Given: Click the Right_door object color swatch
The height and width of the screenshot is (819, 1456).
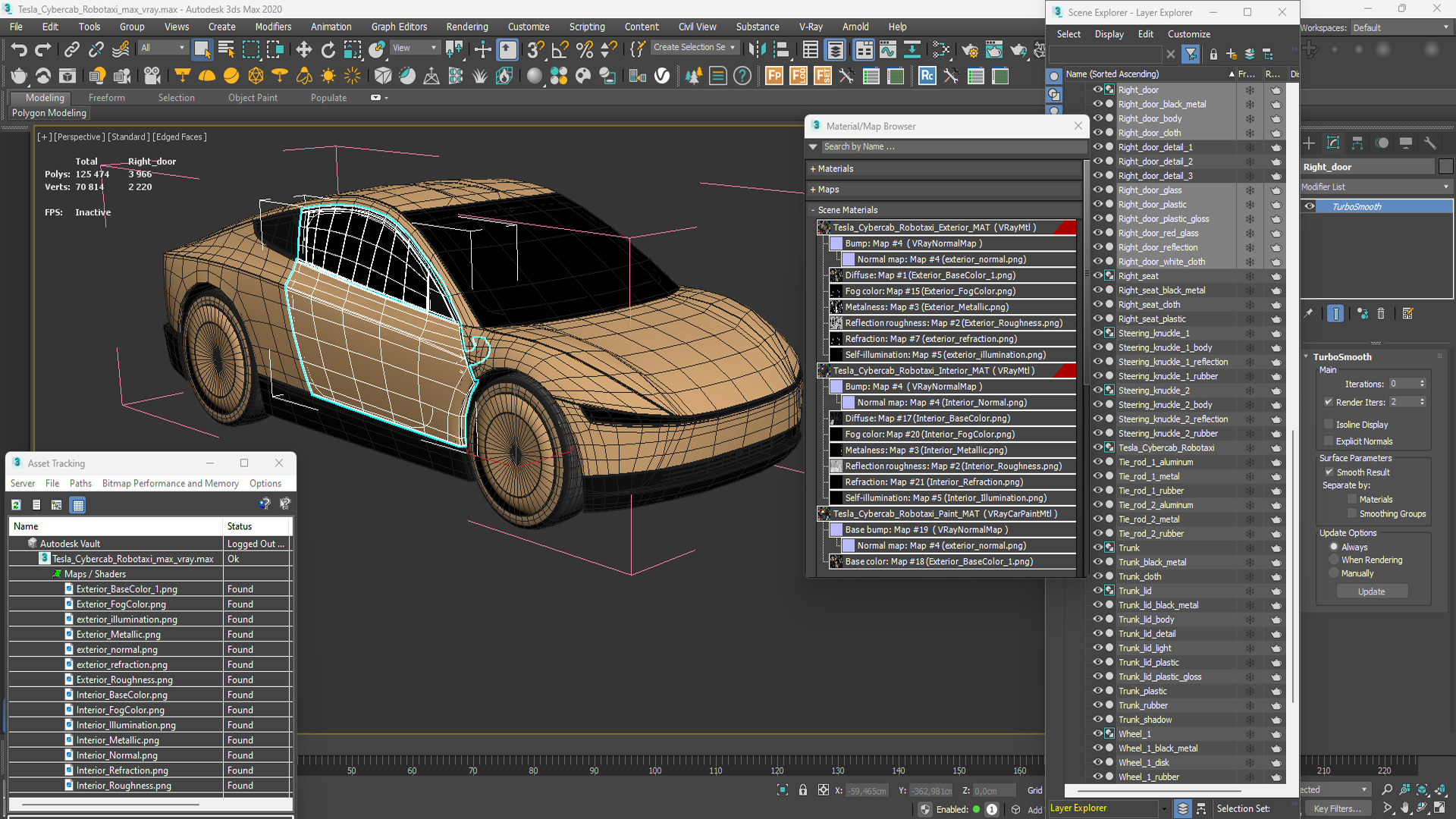Looking at the screenshot, I should 1445,167.
